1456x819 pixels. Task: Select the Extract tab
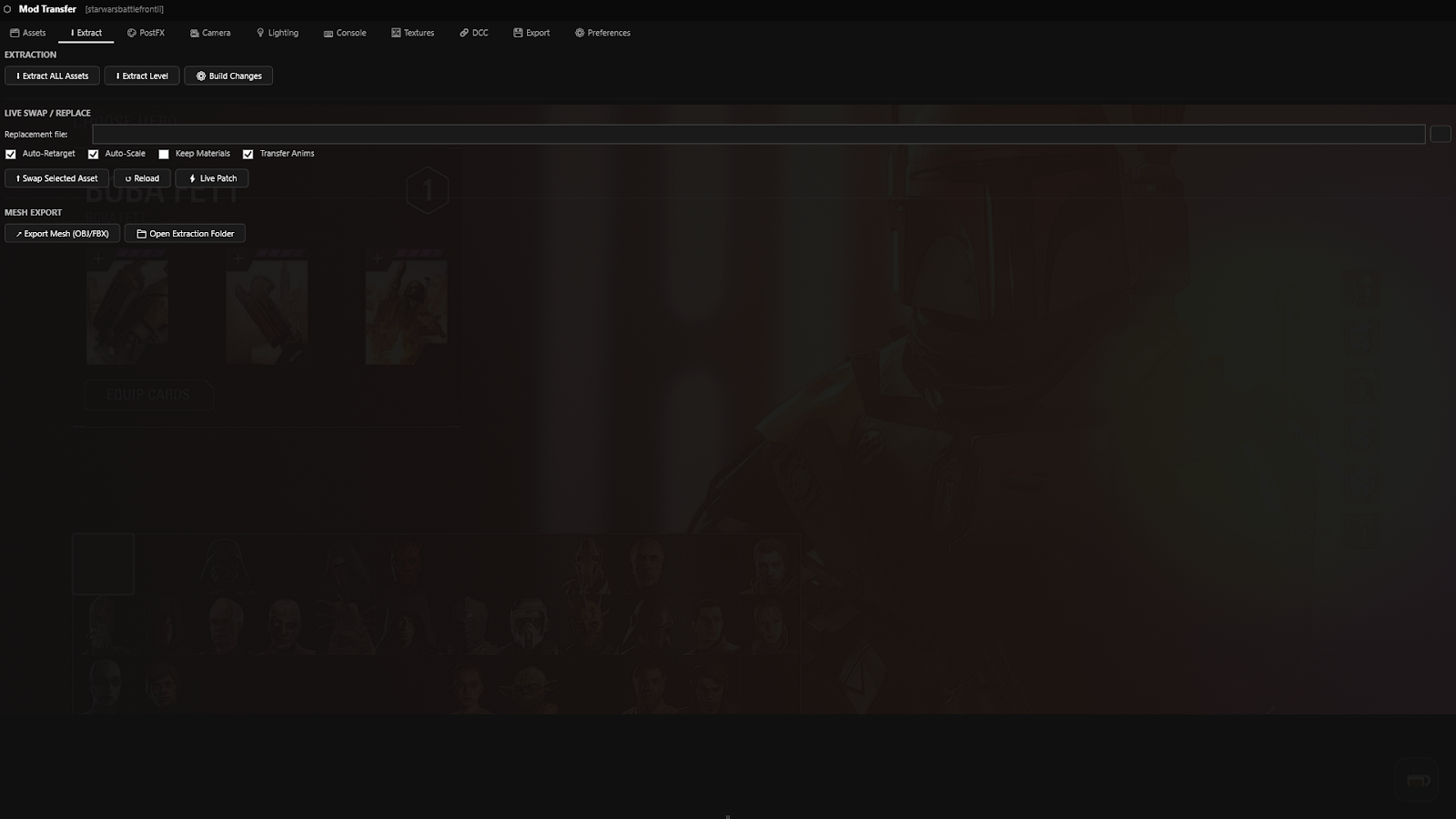86,33
